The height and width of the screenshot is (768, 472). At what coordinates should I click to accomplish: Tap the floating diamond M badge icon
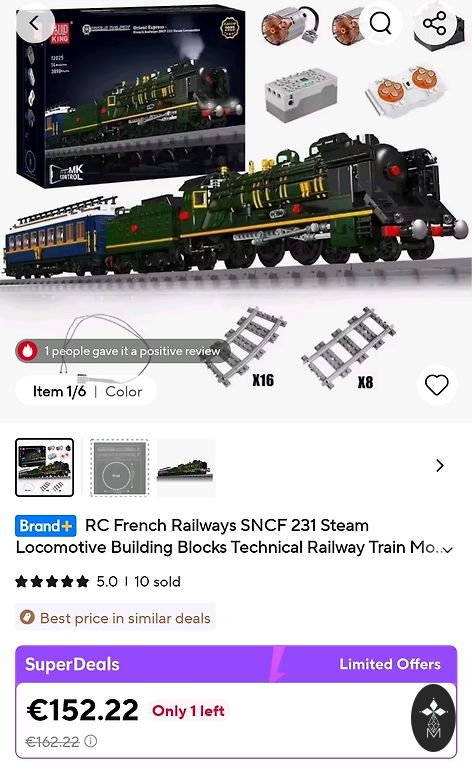(433, 719)
